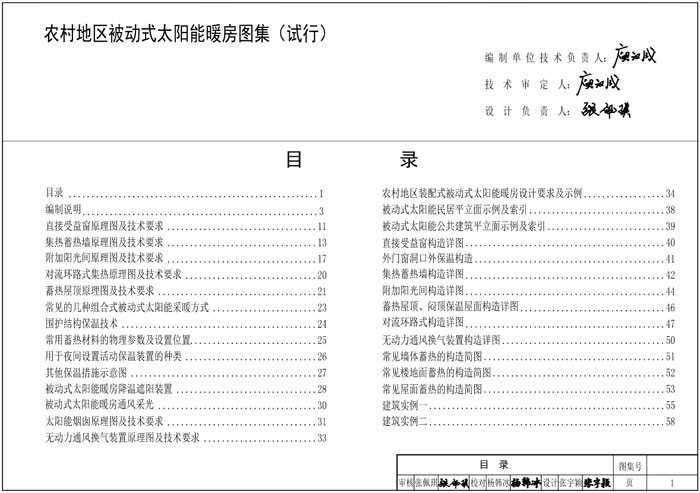The height and width of the screenshot is (493, 700).
Task: Select 农村地区装配式被动式太阳能暖房设计要求及示例 entry
Action: 529,193
